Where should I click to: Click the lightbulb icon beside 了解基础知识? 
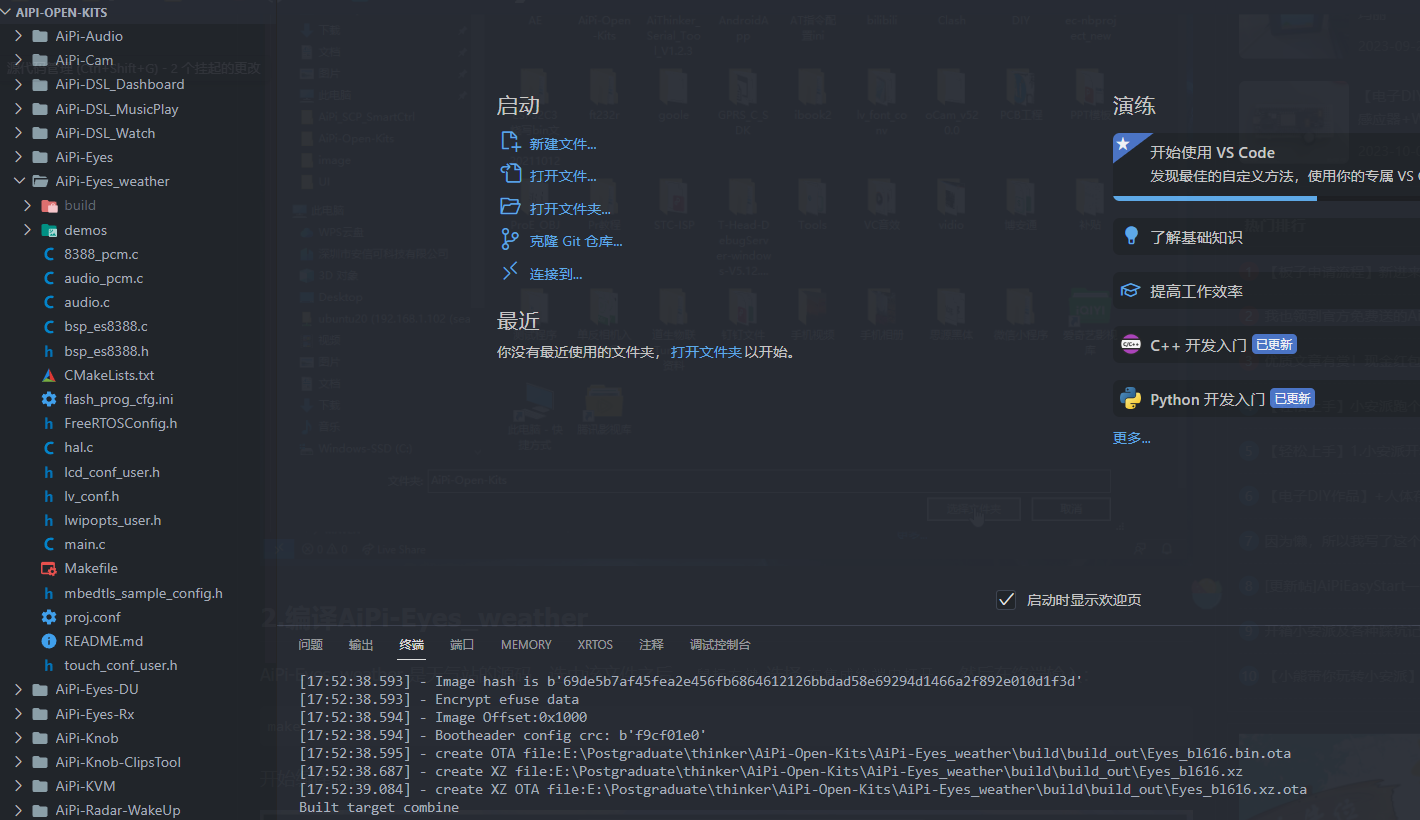(x=1131, y=236)
